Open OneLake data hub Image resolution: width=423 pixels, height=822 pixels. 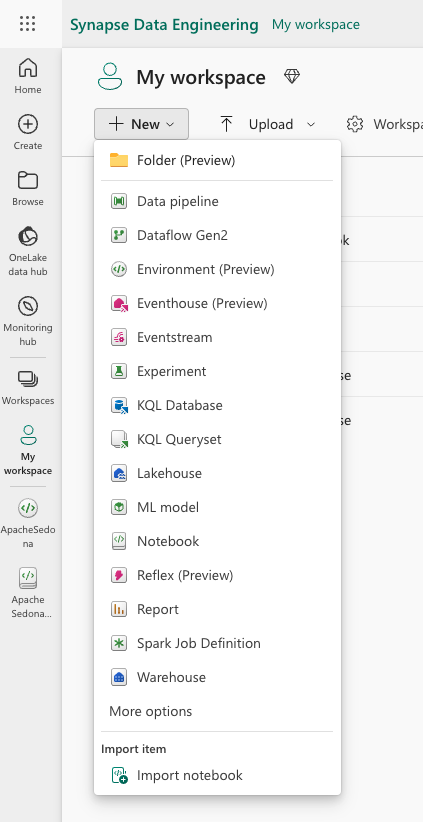click(x=28, y=251)
